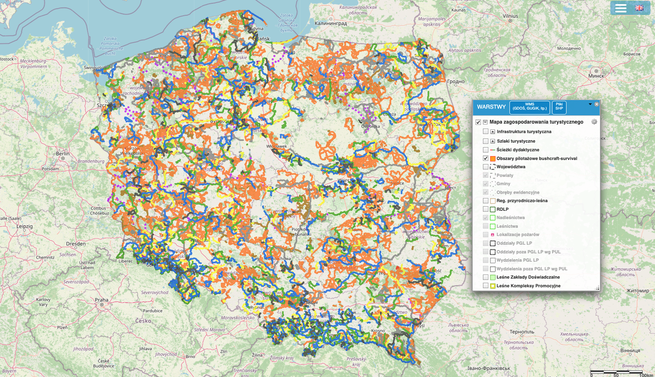
Task: Expand the Szlaki turystyczne group
Action: tap(493, 141)
